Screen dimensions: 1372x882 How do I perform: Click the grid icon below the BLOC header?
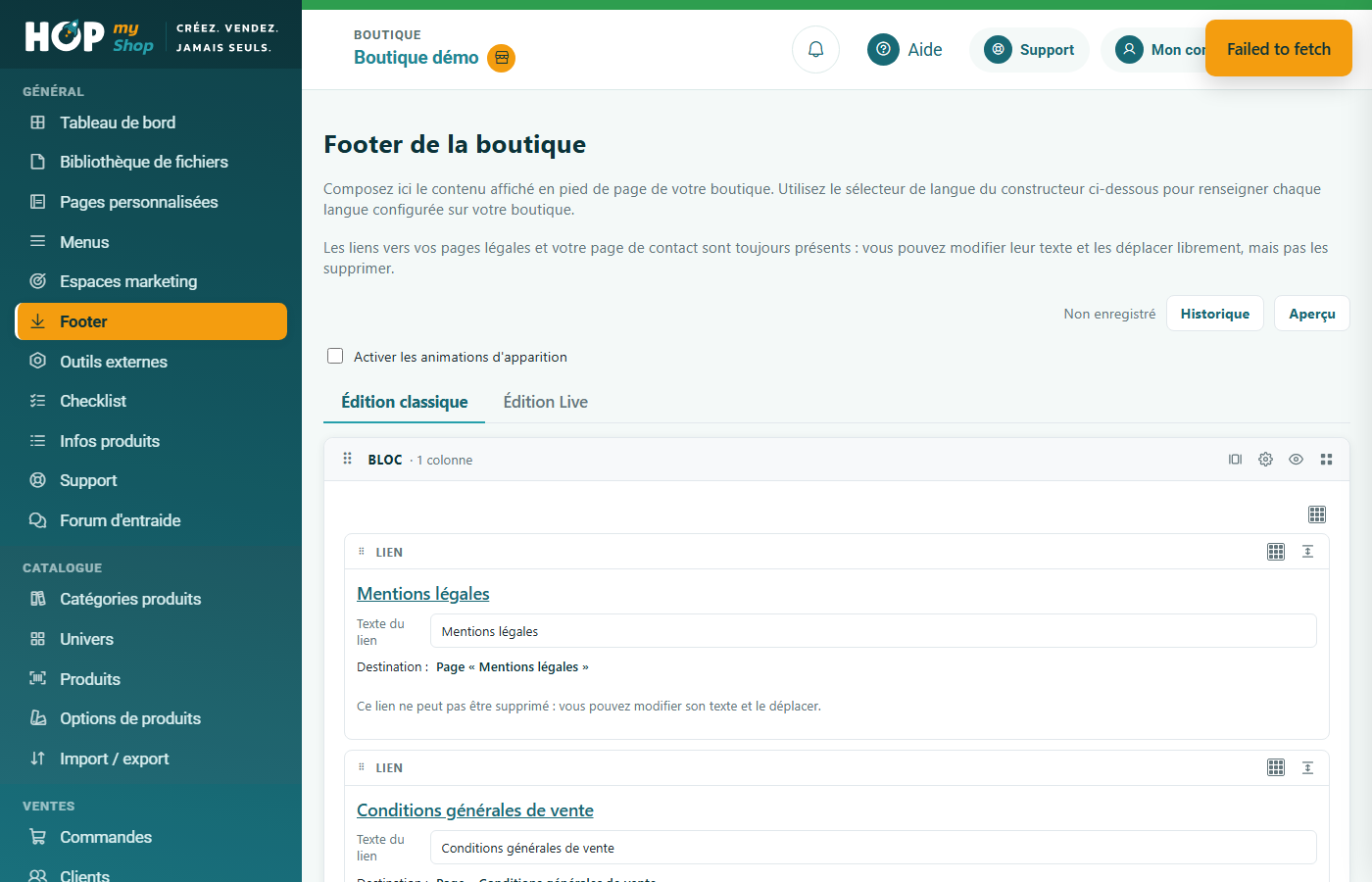pos(1317,514)
